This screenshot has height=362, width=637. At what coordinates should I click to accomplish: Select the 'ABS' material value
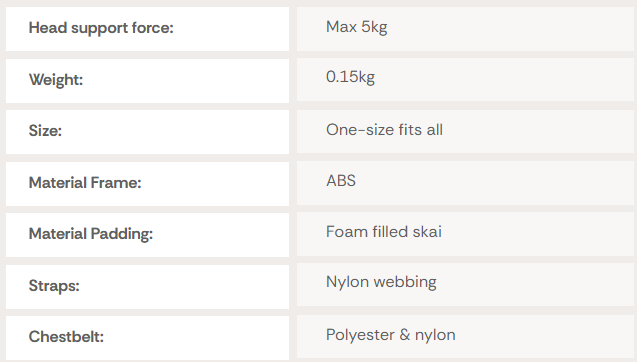[x=341, y=181]
